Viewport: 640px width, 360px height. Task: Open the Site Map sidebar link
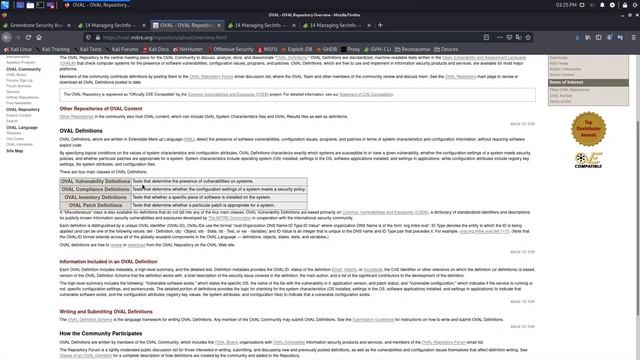pos(14,151)
